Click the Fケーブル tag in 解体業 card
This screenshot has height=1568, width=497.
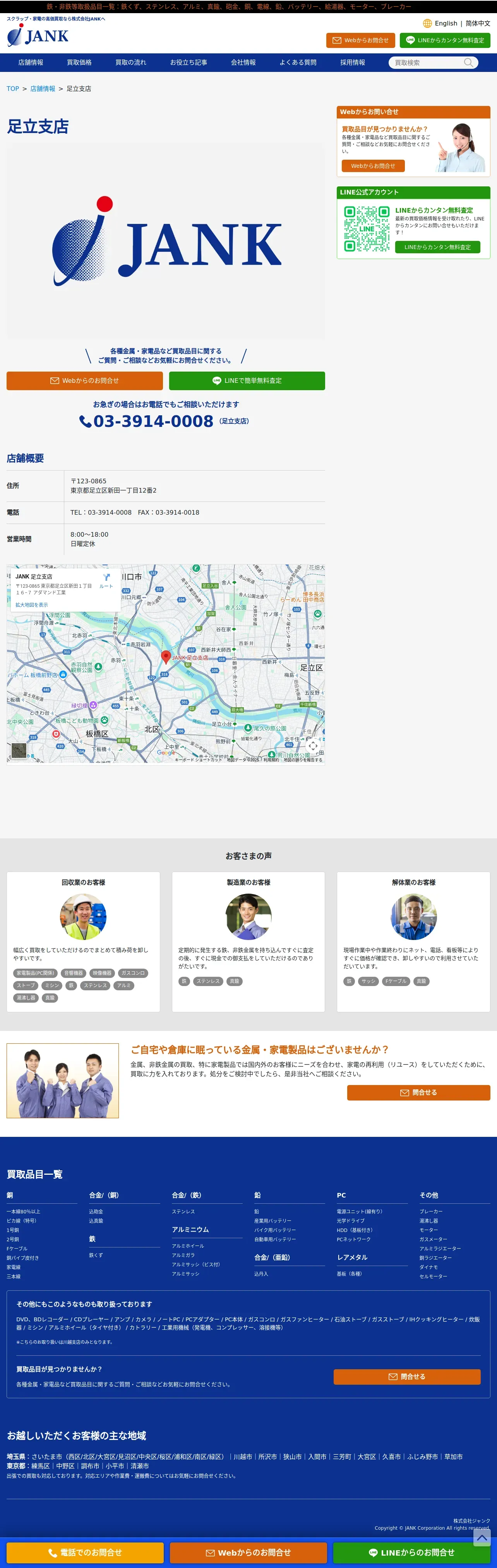[396, 981]
